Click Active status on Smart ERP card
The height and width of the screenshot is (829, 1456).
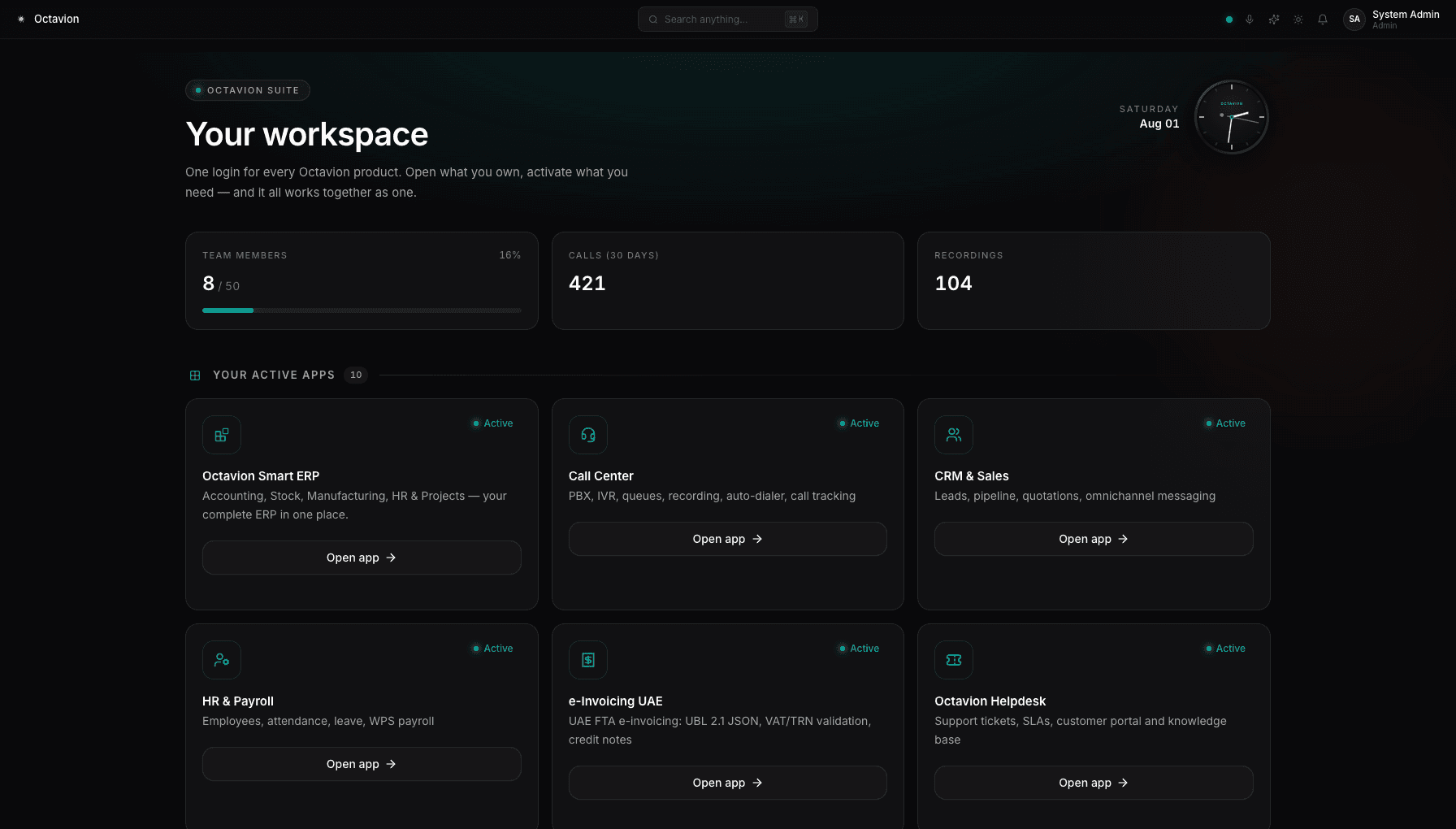point(493,423)
